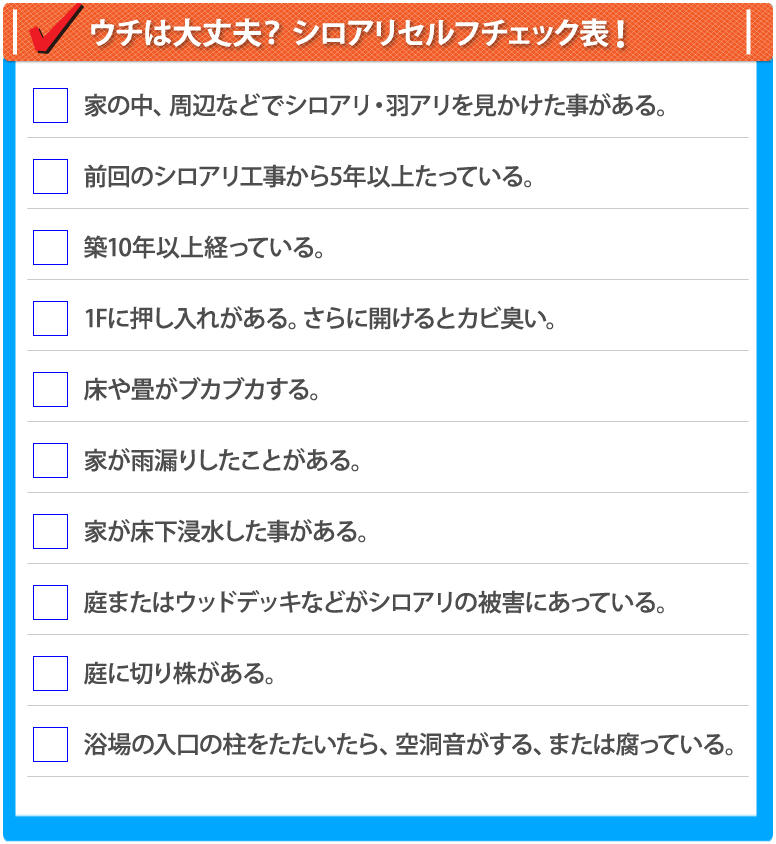Click the text 家が雨漏りしたことがある。
The width and height of the screenshot is (776, 844).
tap(222, 461)
